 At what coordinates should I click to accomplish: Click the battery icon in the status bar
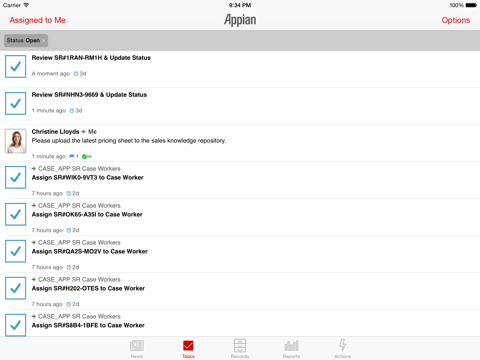coord(471,5)
